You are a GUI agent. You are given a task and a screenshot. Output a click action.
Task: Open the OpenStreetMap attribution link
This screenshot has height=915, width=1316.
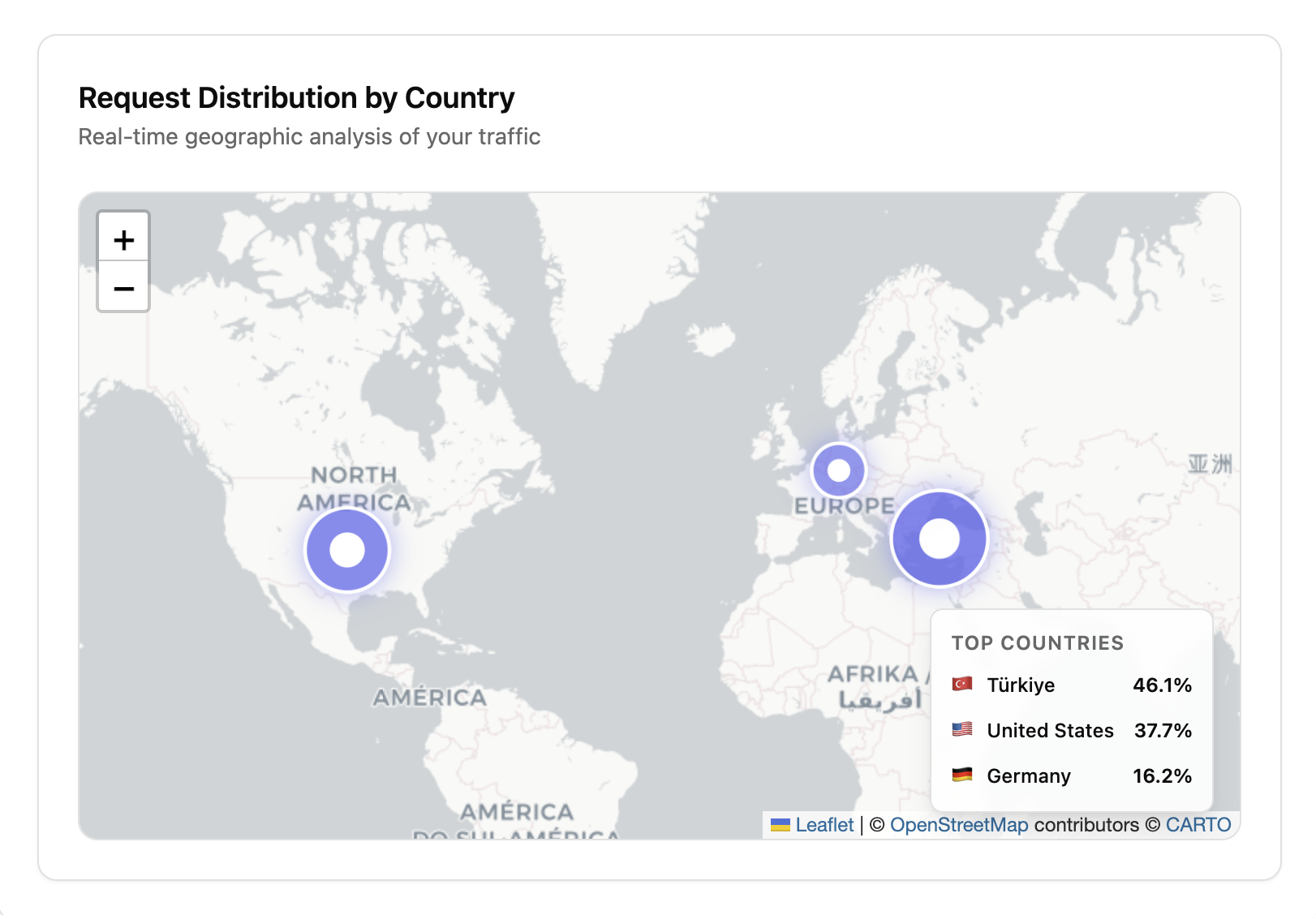(959, 825)
